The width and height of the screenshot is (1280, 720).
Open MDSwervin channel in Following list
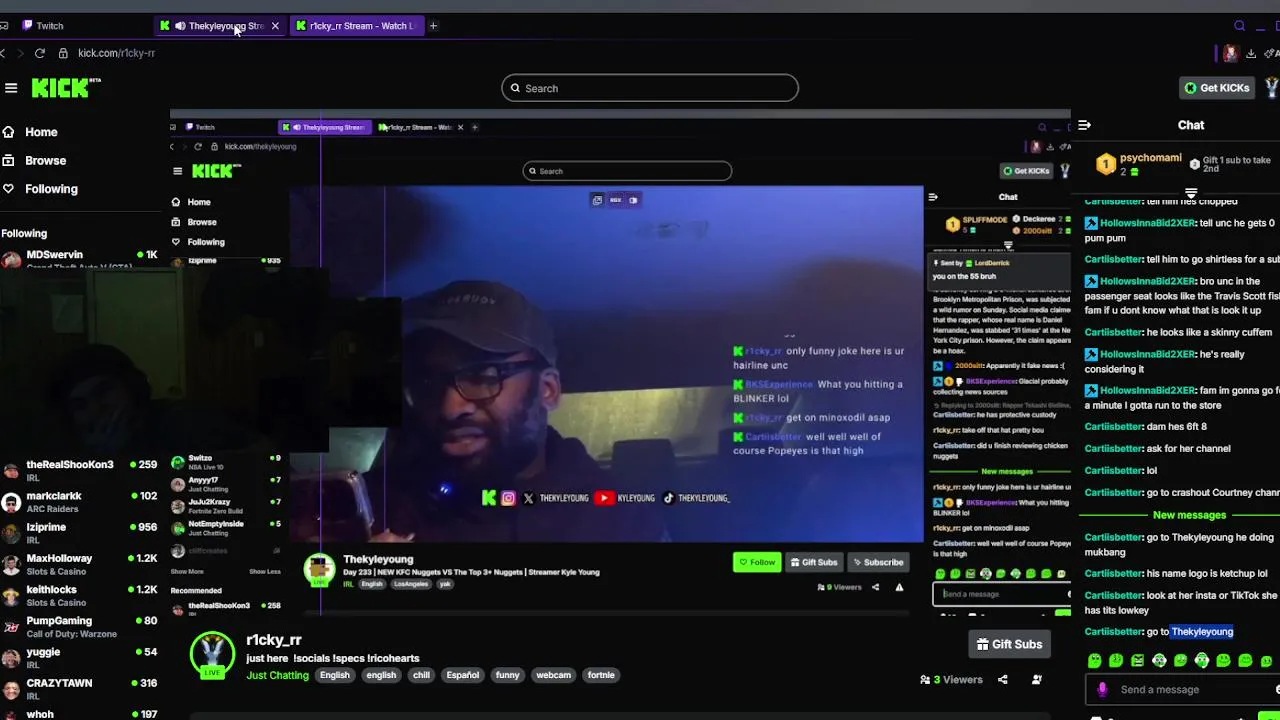coord(80,259)
